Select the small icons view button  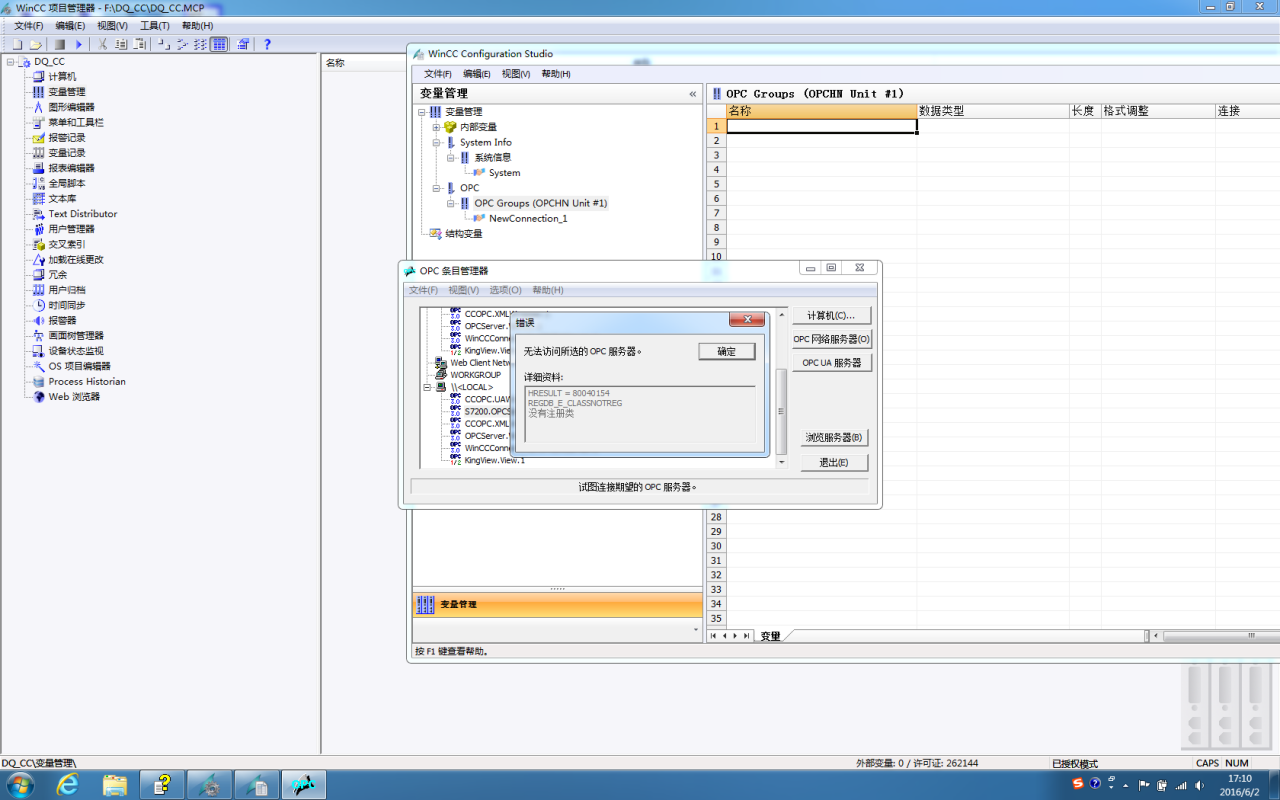pos(182,44)
